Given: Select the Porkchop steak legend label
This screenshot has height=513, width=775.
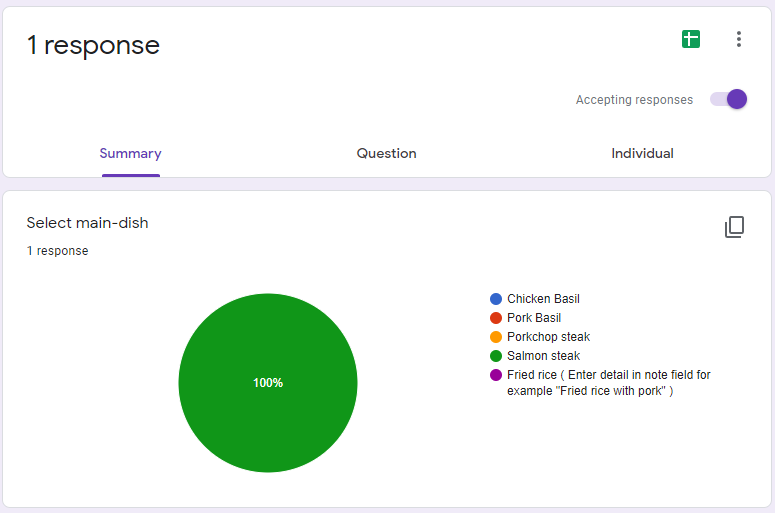Looking at the screenshot, I should coord(548,337).
